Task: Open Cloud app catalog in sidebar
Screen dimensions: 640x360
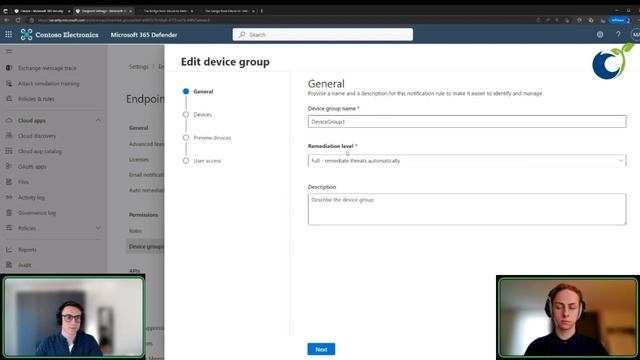Action: tap(40, 151)
